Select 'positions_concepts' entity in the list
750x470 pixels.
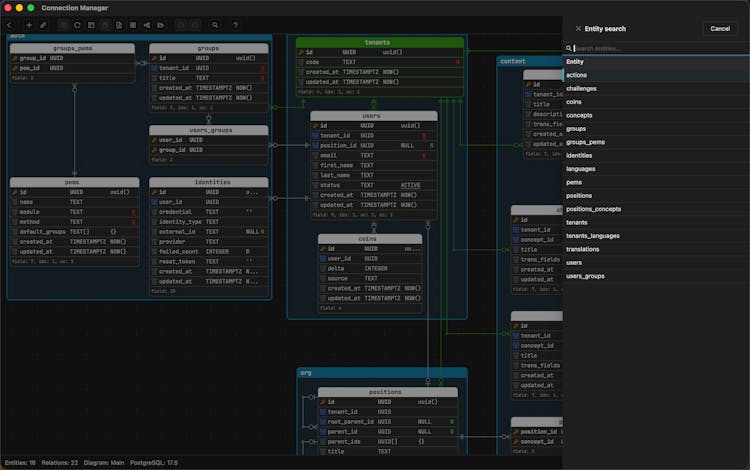(x=593, y=209)
